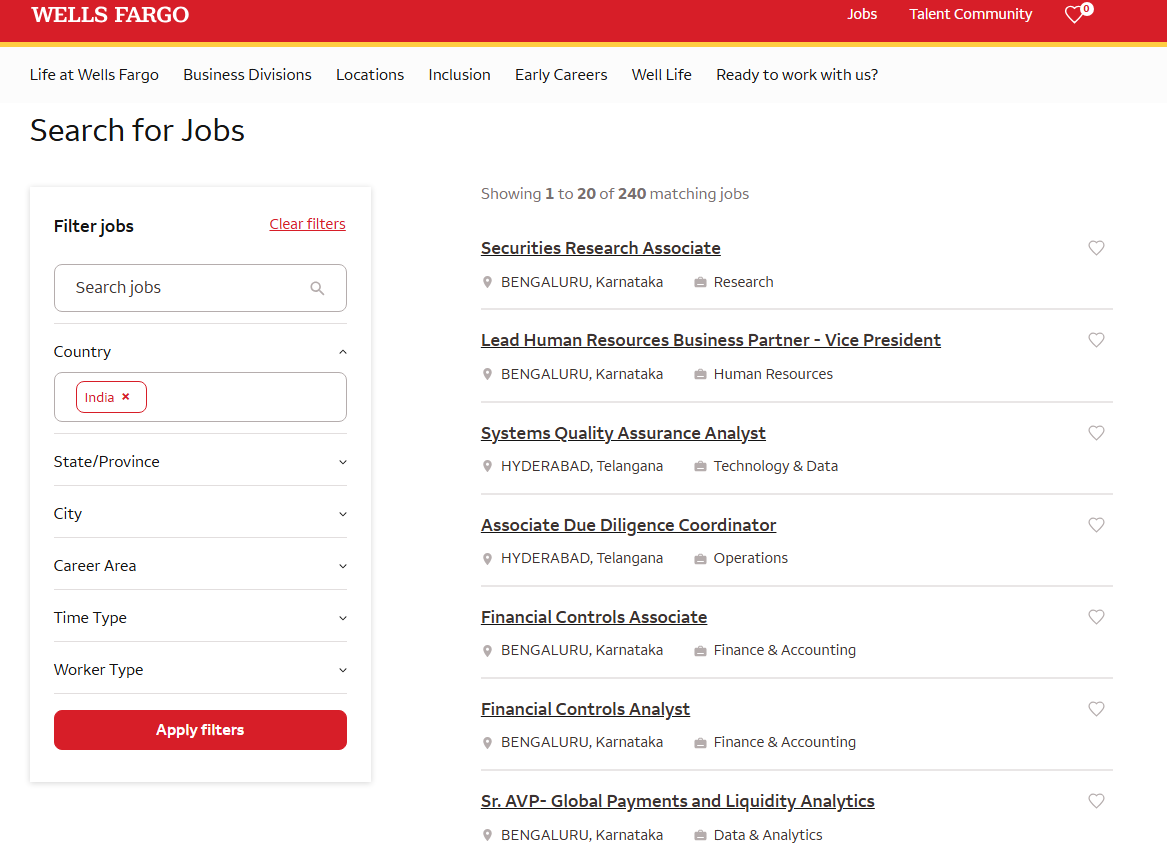1167x847 pixels.
Task: Open Securities Research Associate job posting
Action: pos(601,248)
